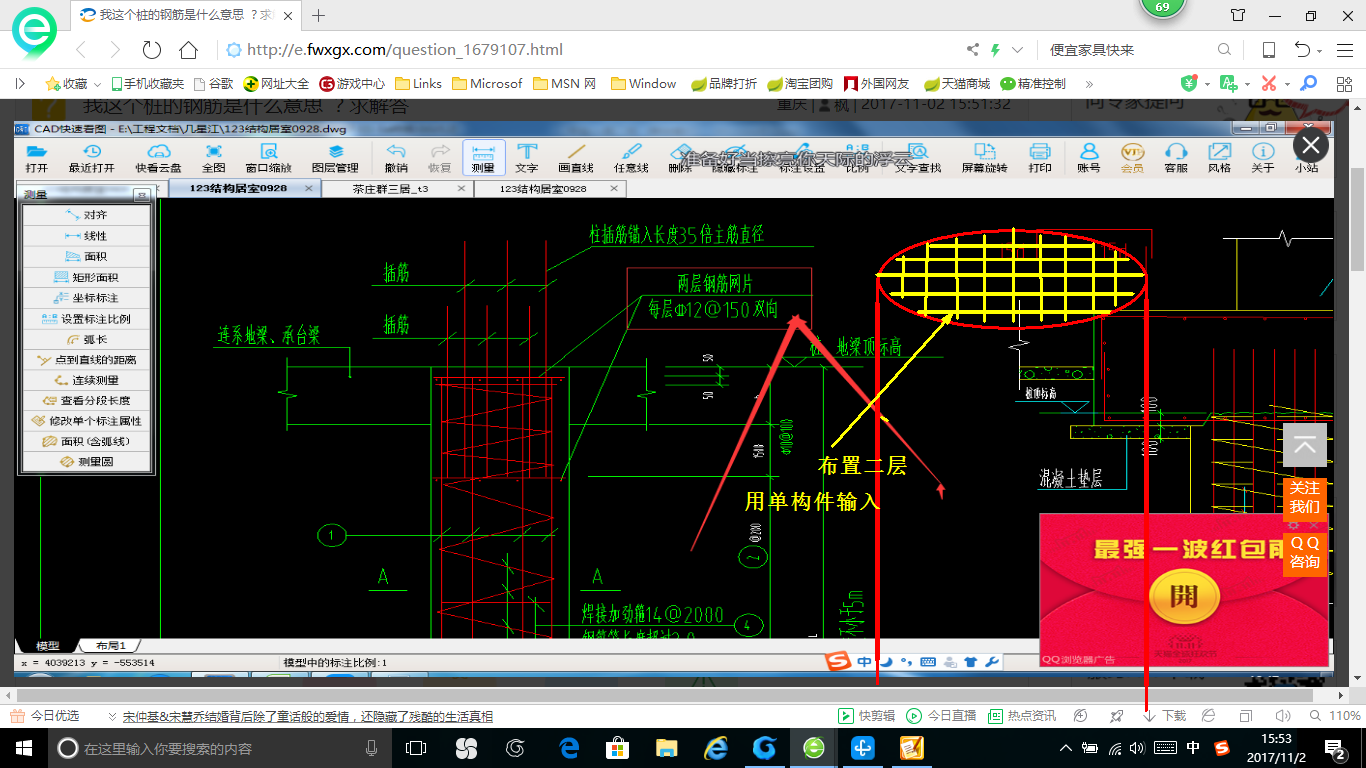Open the skin shirt icon in title bar

1238,16
